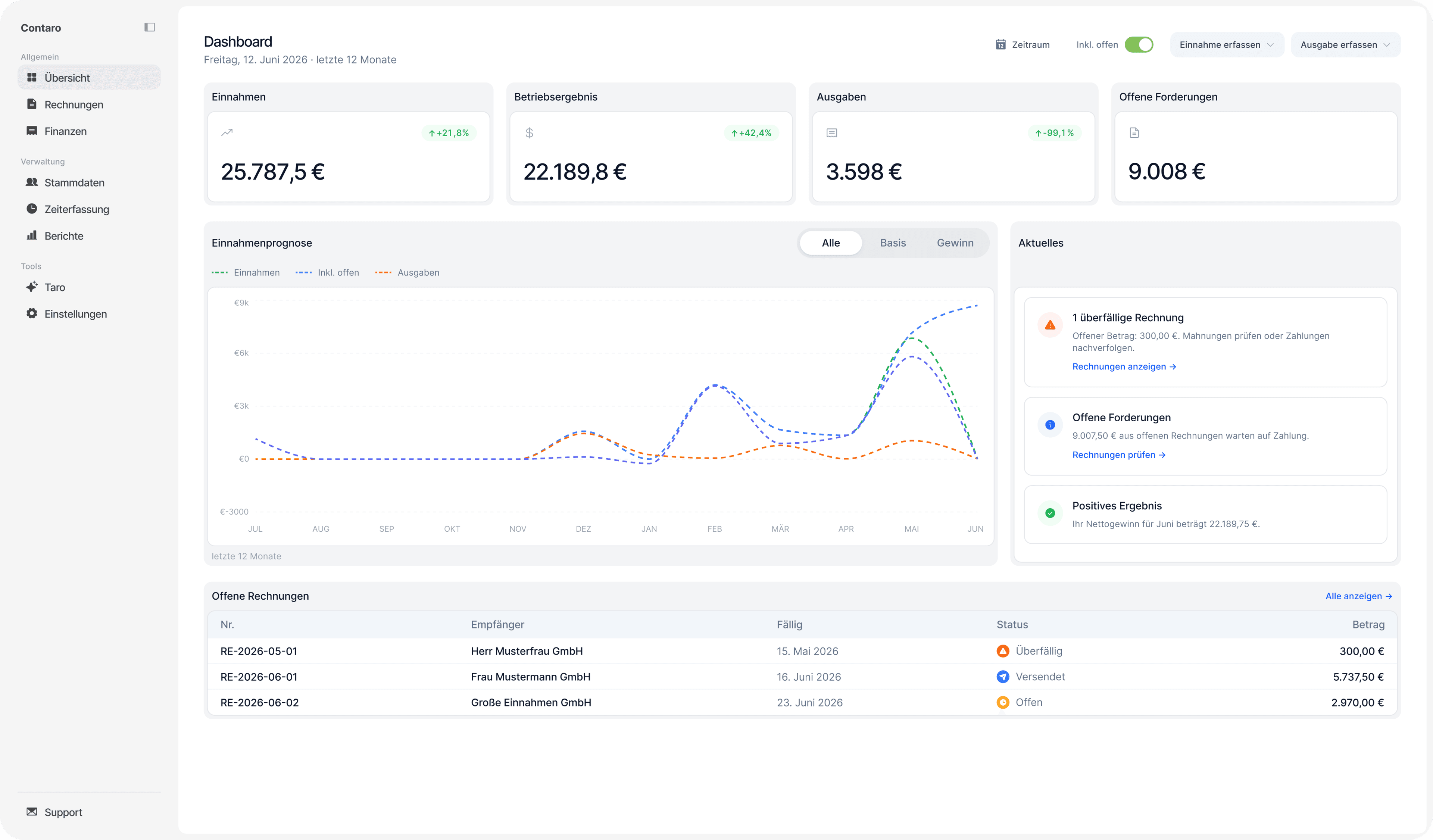Image resolution: width=1433 pixels, height=840 pixels.
Task: Click the trend arrow icon in Einnahmen card
Action: tap(227, 132)
